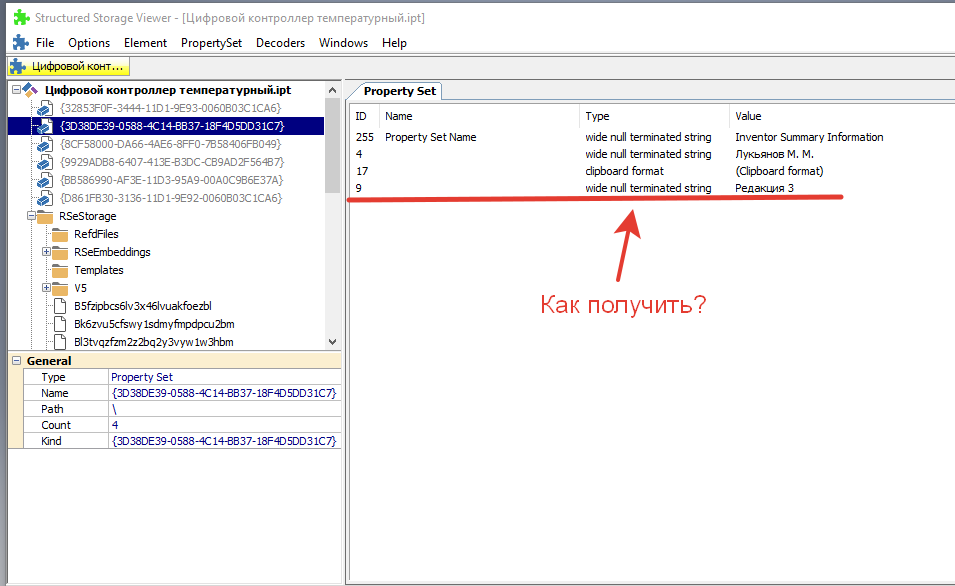955x586 pixels.
Task: Select row 255 Property Set Name
Action: click(x=652, y=137)
